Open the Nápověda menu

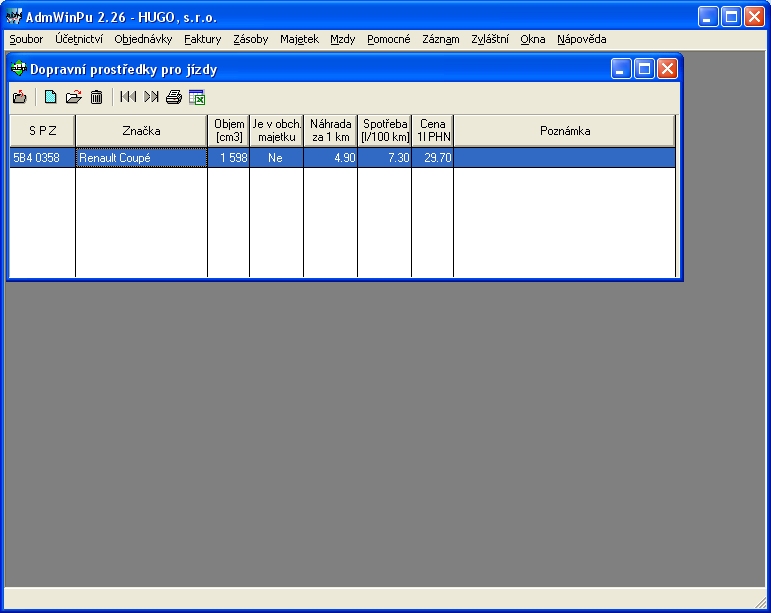coord(581,39)
